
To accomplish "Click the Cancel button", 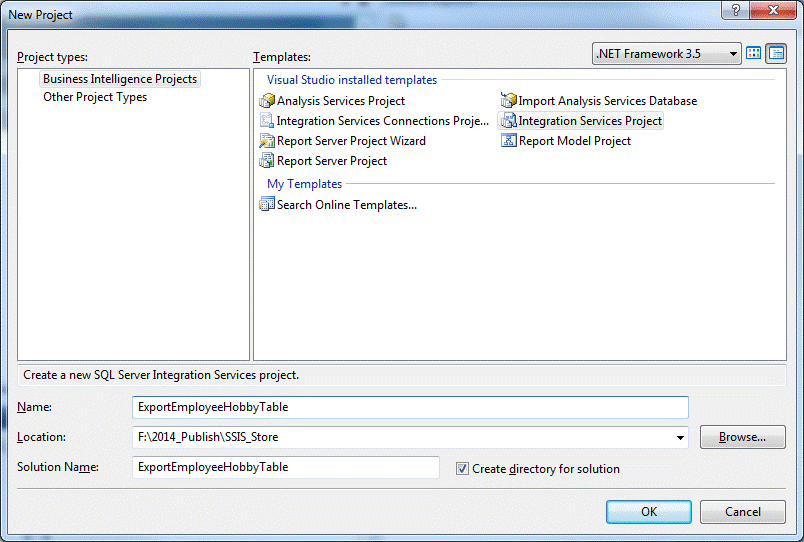I will (x=742, y=511).
